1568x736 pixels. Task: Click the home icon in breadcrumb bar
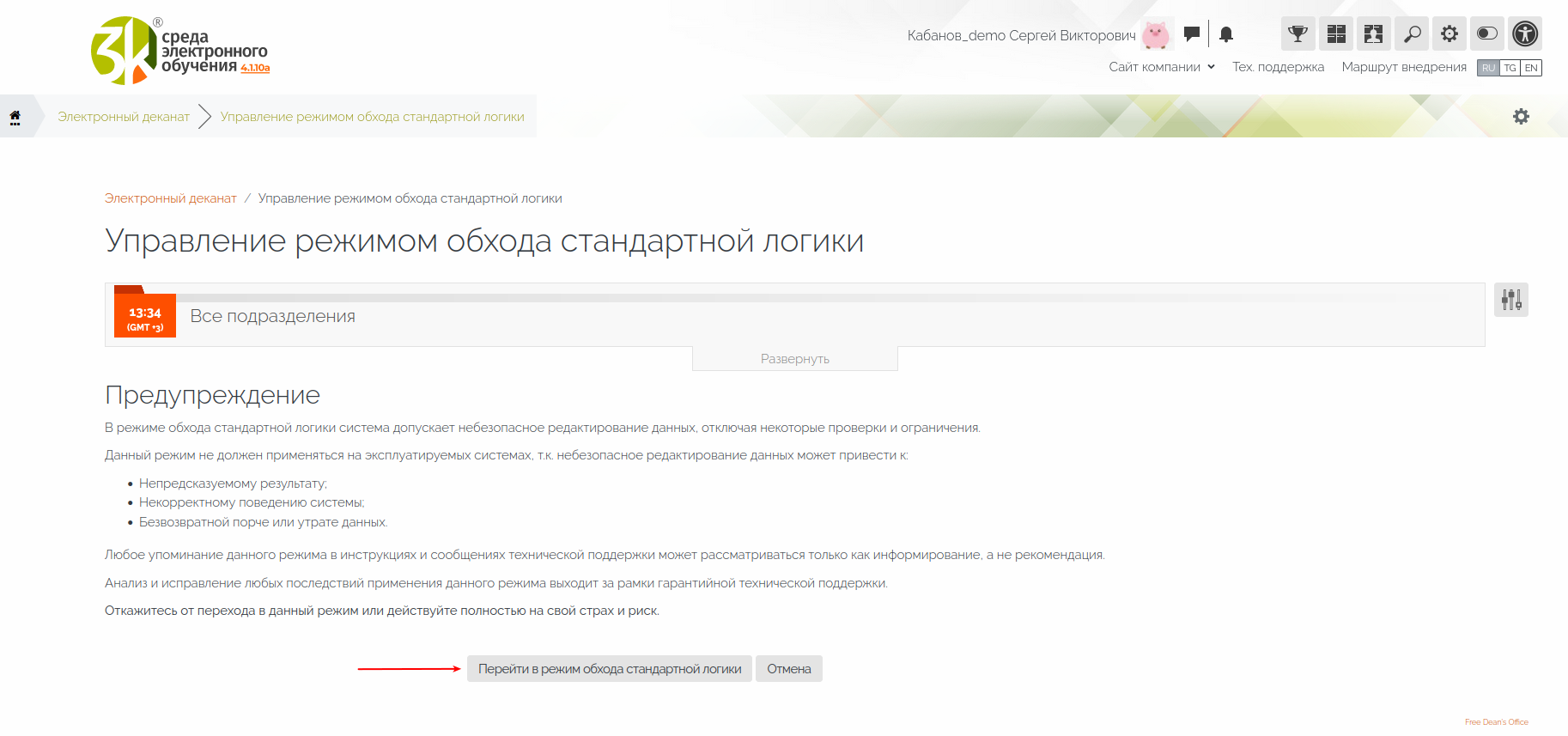tap(15, 117)
